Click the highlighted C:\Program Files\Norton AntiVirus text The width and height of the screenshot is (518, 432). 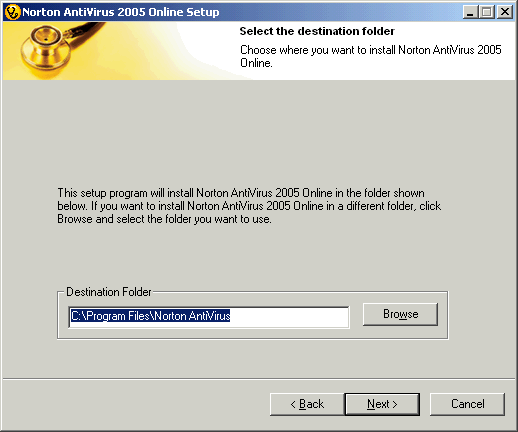[x=150, y=316]
